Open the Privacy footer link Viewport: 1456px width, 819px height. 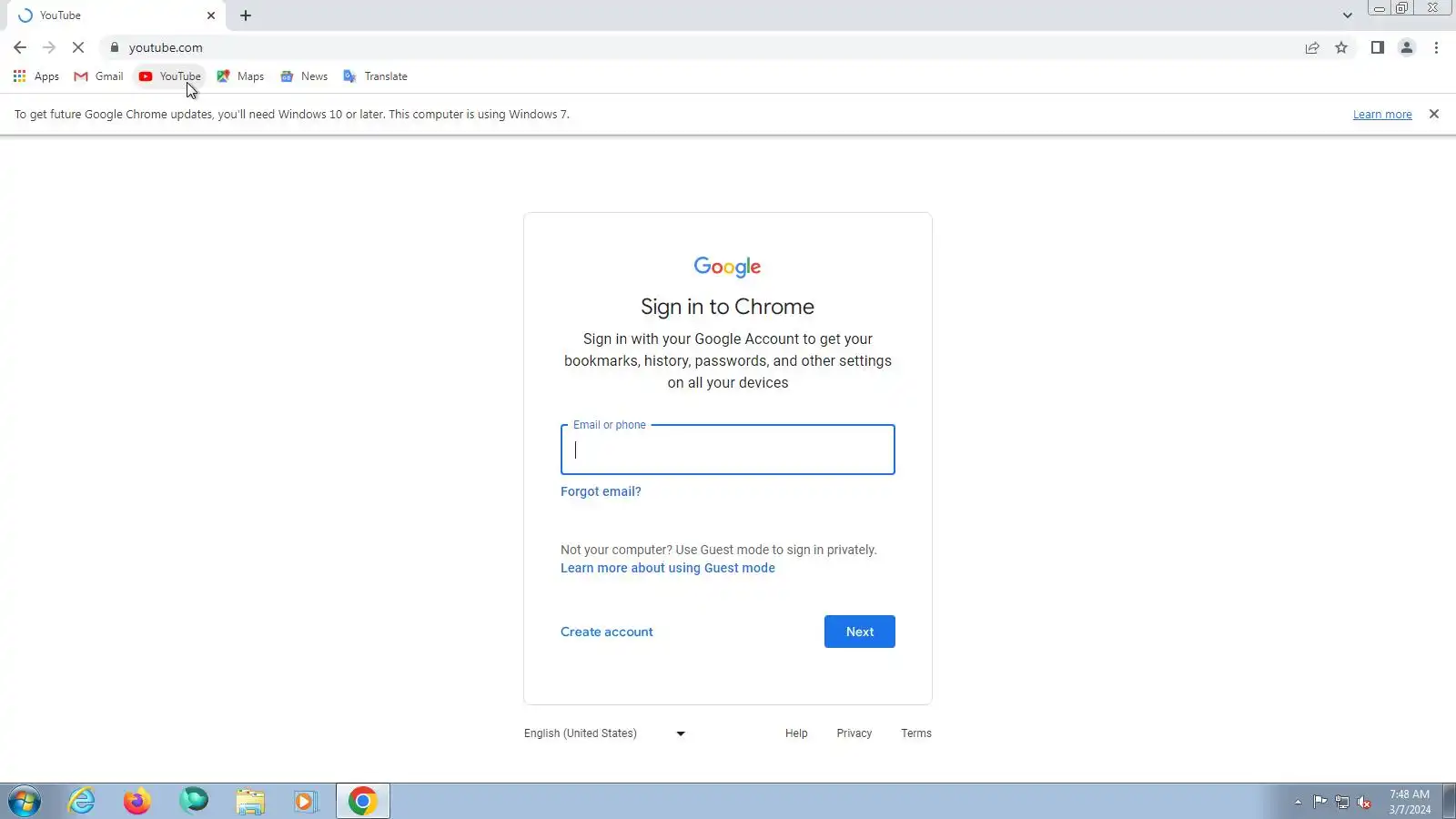point(854,733)
